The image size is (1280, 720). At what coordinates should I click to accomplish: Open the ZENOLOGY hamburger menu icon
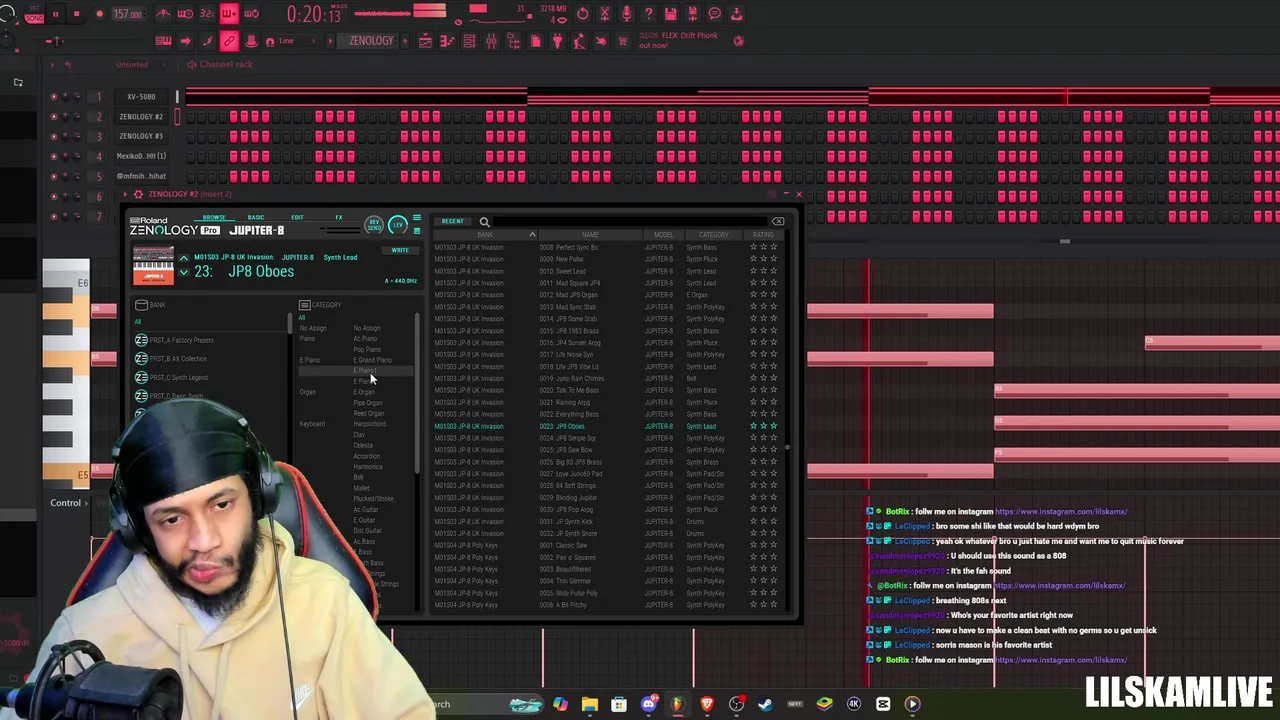pos(417,217)
